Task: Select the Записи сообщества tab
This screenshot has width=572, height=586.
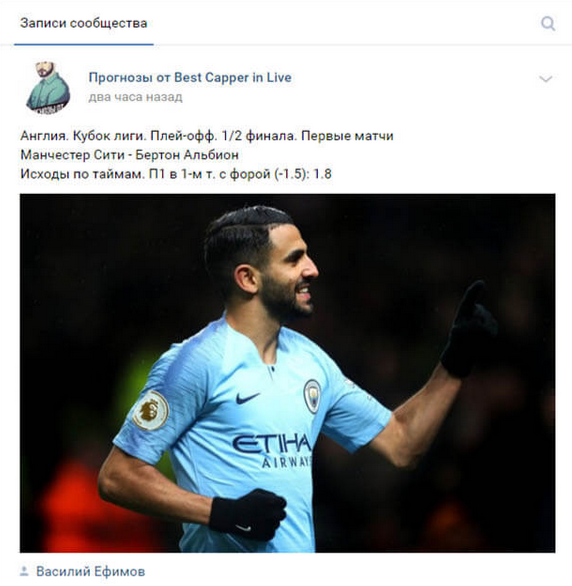Action: coord(84,23)
